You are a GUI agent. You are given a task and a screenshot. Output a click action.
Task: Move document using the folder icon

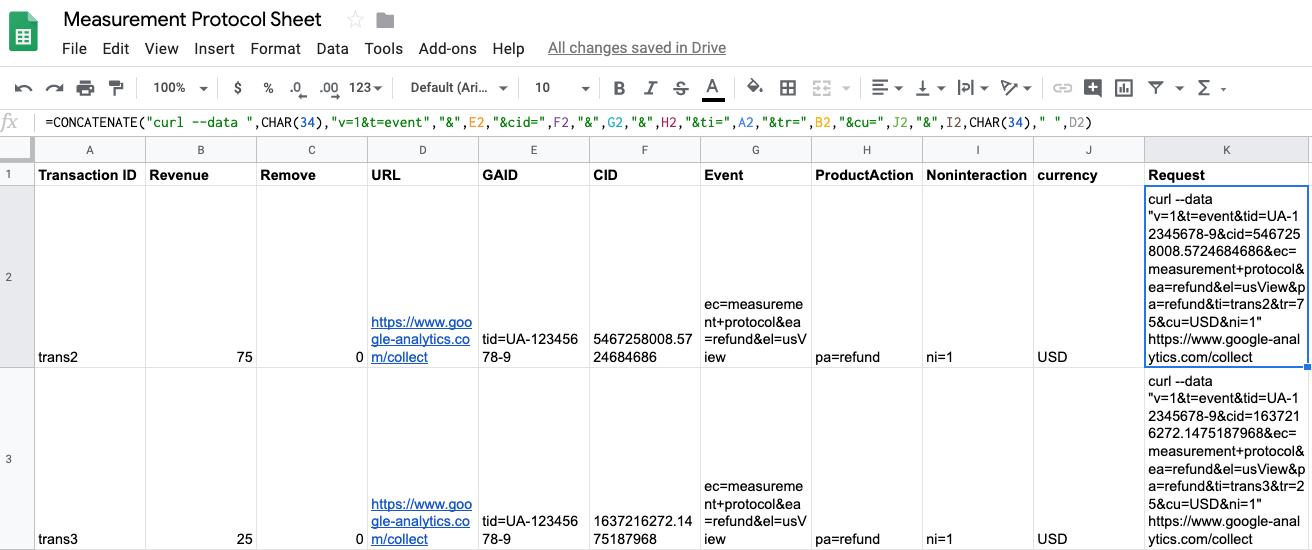tap(385, 20)
